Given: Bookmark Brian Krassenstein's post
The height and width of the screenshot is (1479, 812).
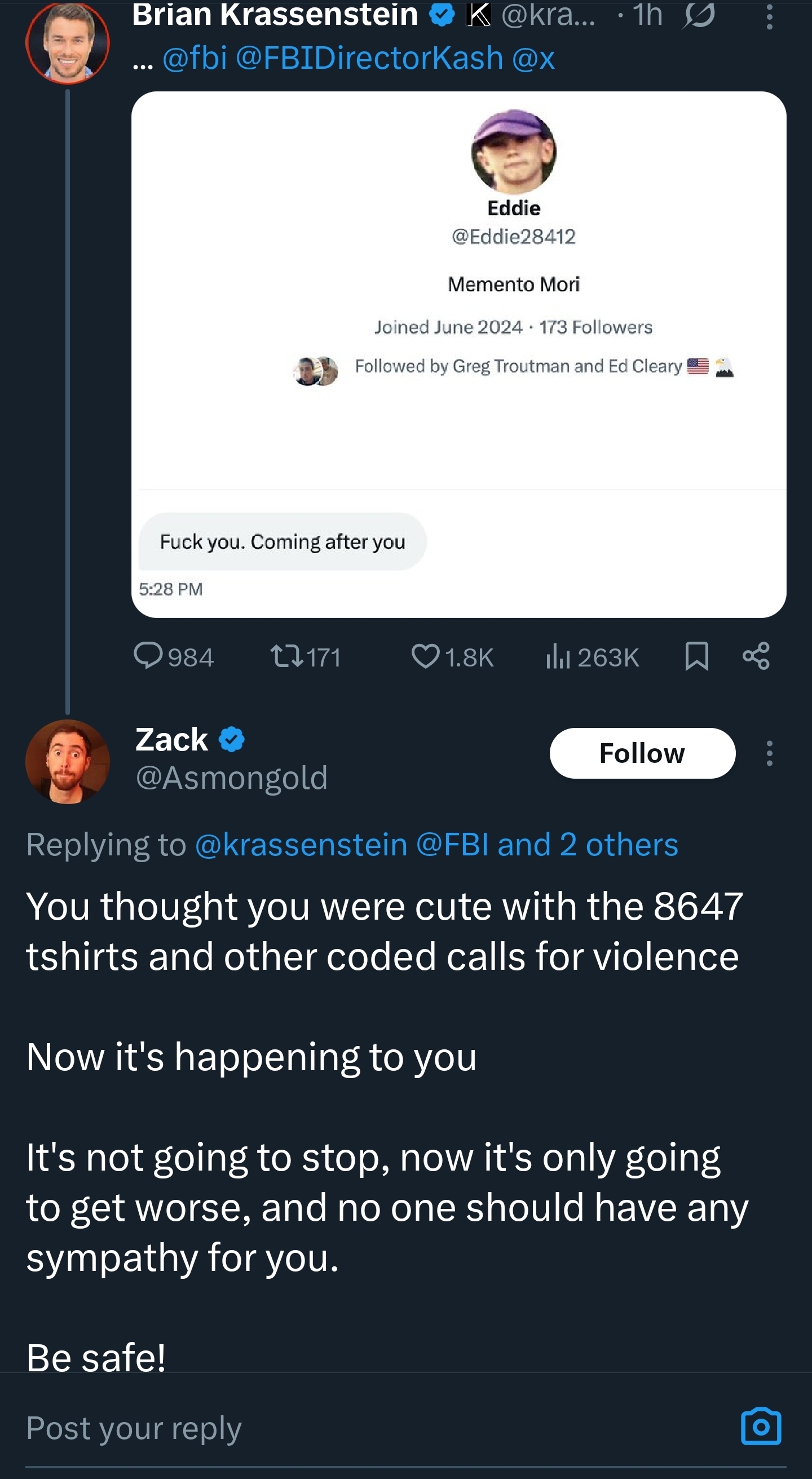Looking at the screenshot, I should pos(696,656).
